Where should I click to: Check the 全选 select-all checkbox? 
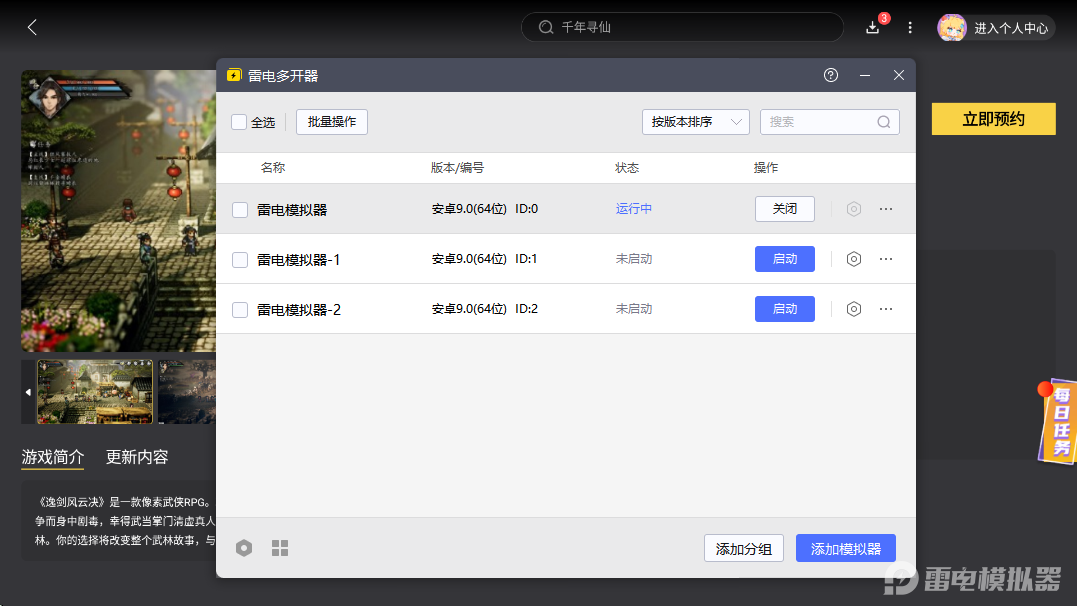[239, 122]
